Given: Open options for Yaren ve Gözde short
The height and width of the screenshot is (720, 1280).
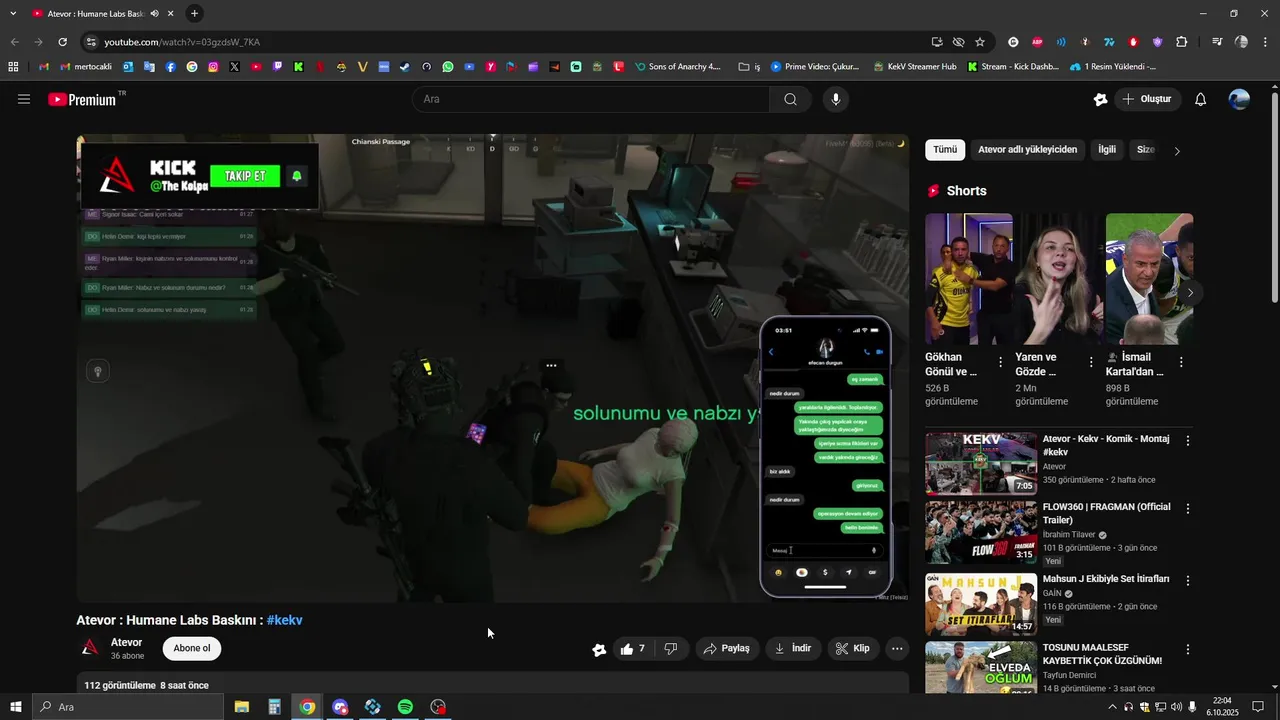Looking at the screenshot, I should coord(1091,362).
